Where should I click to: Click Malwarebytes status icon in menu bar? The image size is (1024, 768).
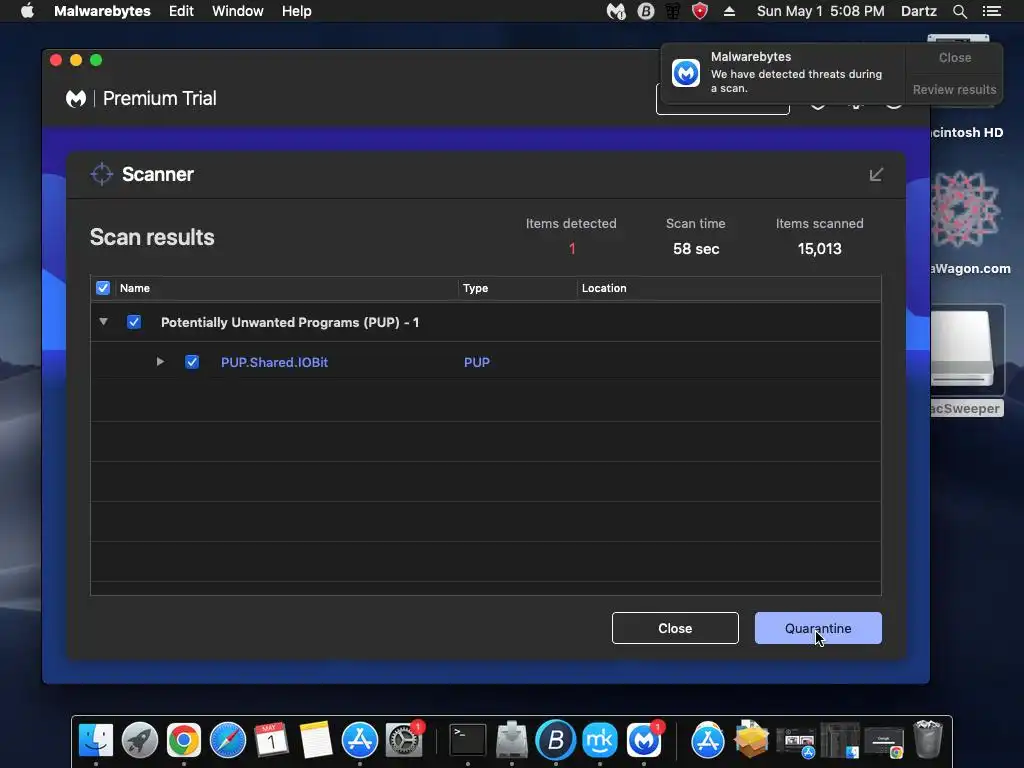[616, 11]
